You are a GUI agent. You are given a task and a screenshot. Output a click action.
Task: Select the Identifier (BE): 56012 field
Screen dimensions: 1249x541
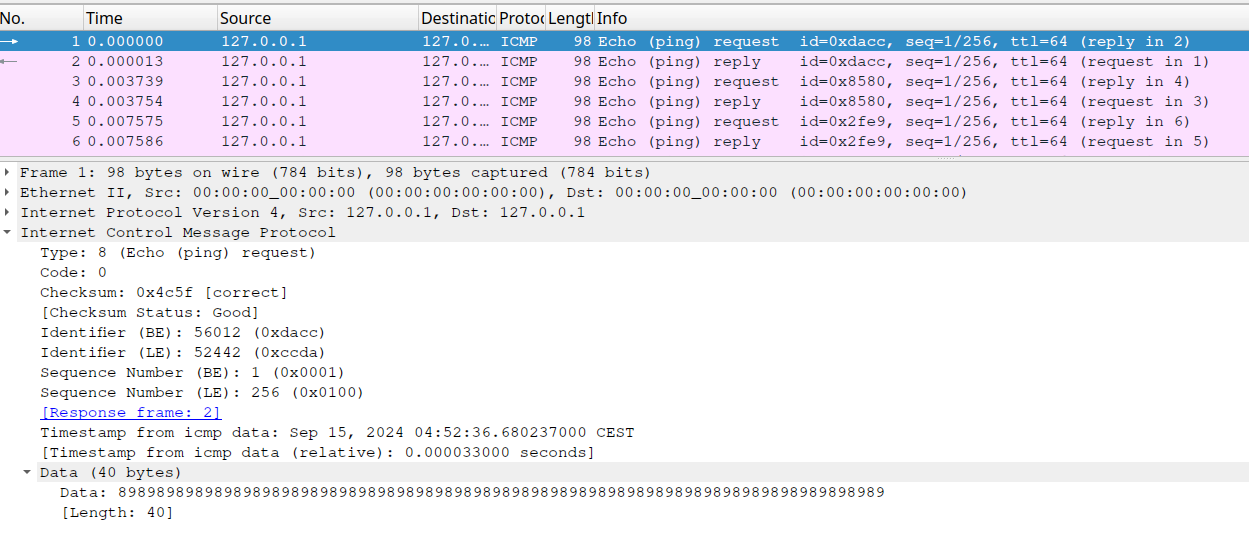tap(182, 332)
